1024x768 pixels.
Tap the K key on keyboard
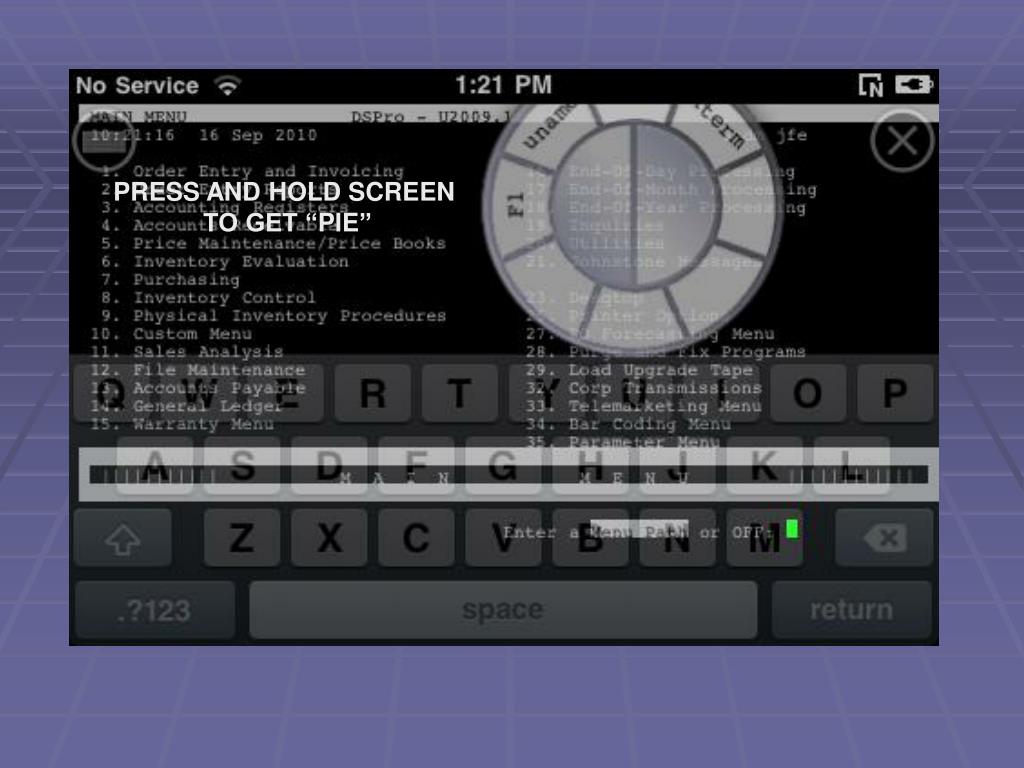click(764, 466)
